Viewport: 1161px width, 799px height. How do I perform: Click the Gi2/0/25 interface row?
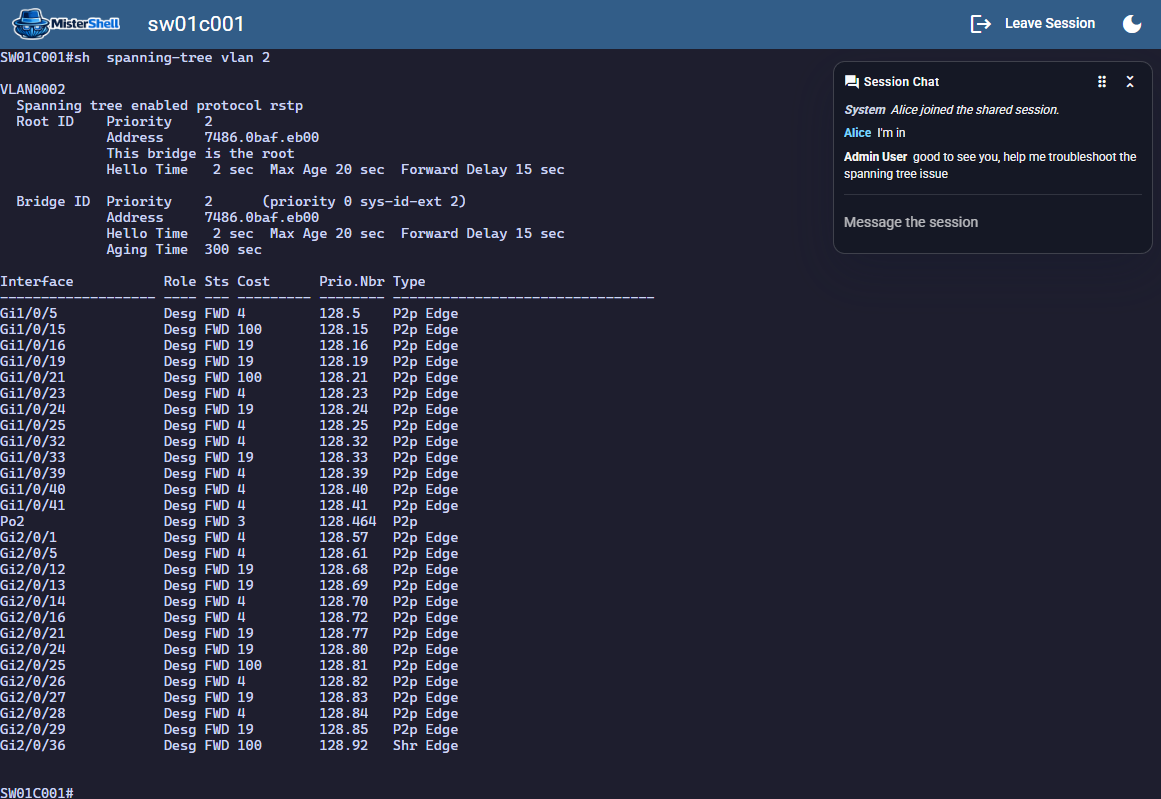[x=229, y=666]
